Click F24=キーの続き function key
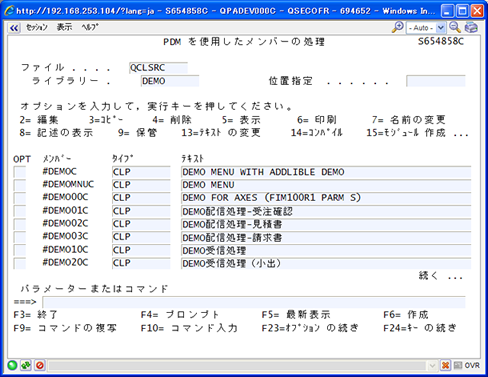488x377 pixels. point(420,328)
